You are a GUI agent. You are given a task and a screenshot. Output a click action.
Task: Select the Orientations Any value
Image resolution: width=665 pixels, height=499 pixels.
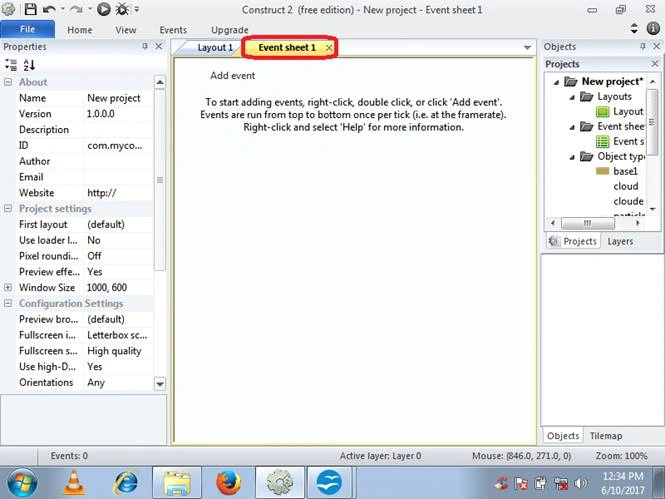pyautogui.click(x=118, y=382)
